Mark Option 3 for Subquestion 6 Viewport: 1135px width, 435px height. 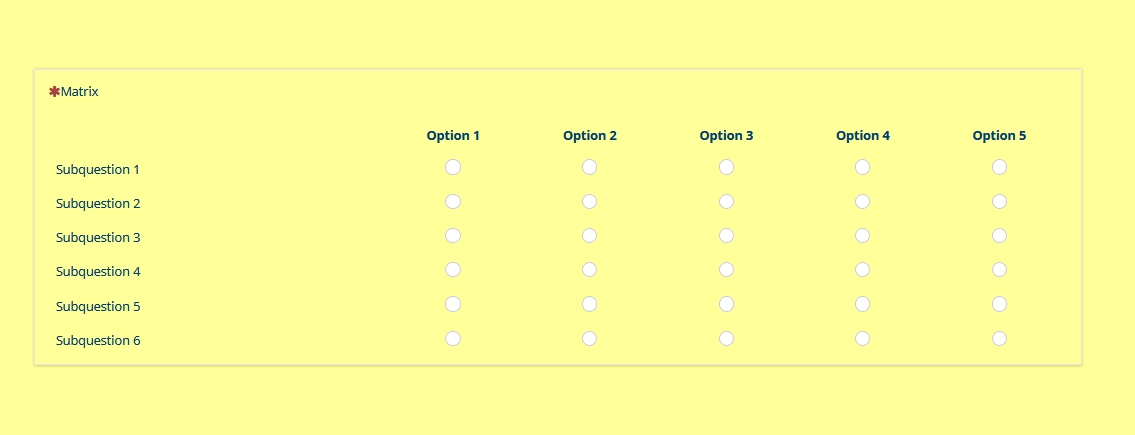click(x=726, y=338)
